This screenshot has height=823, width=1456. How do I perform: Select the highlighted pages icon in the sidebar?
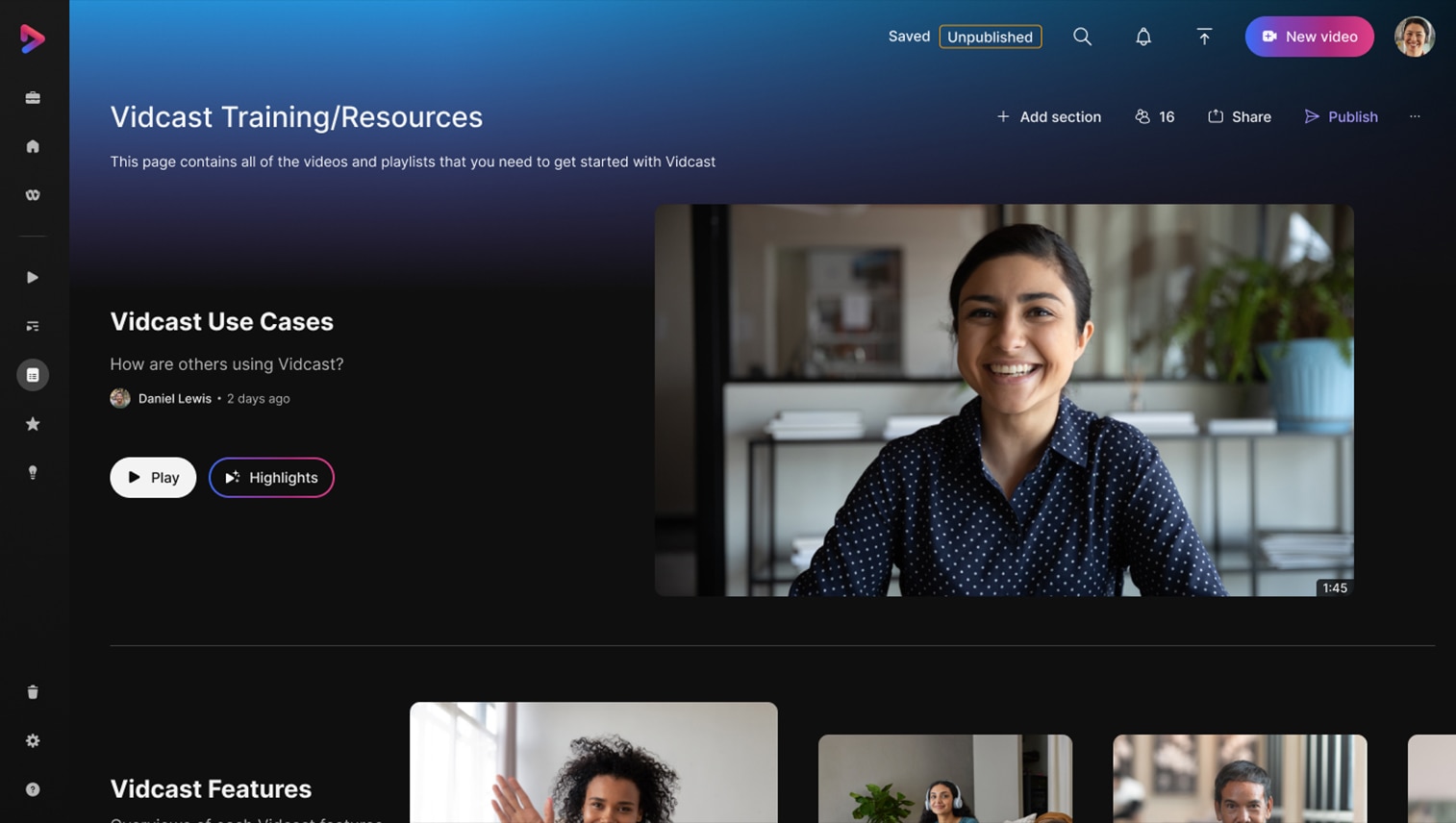(x=33, y=375)
